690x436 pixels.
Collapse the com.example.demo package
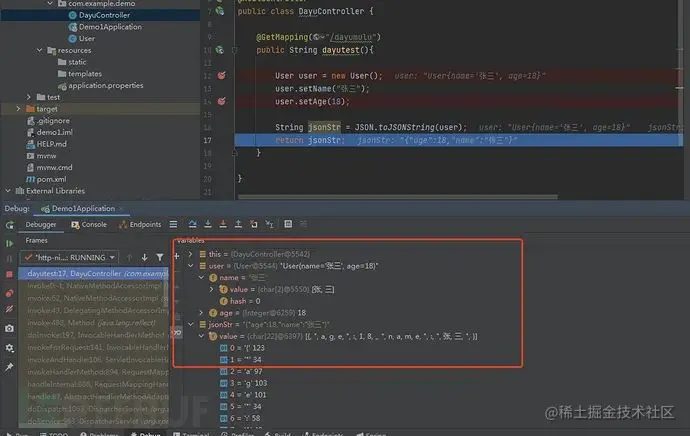coord(50,4)
